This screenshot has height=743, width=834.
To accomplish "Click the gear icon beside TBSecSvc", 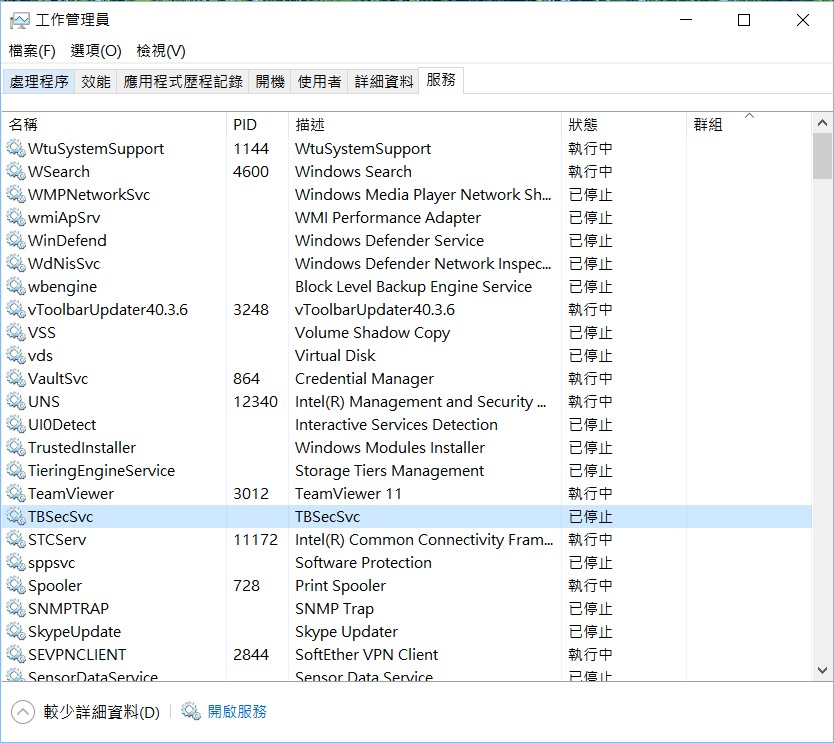I will pos(16,516).
